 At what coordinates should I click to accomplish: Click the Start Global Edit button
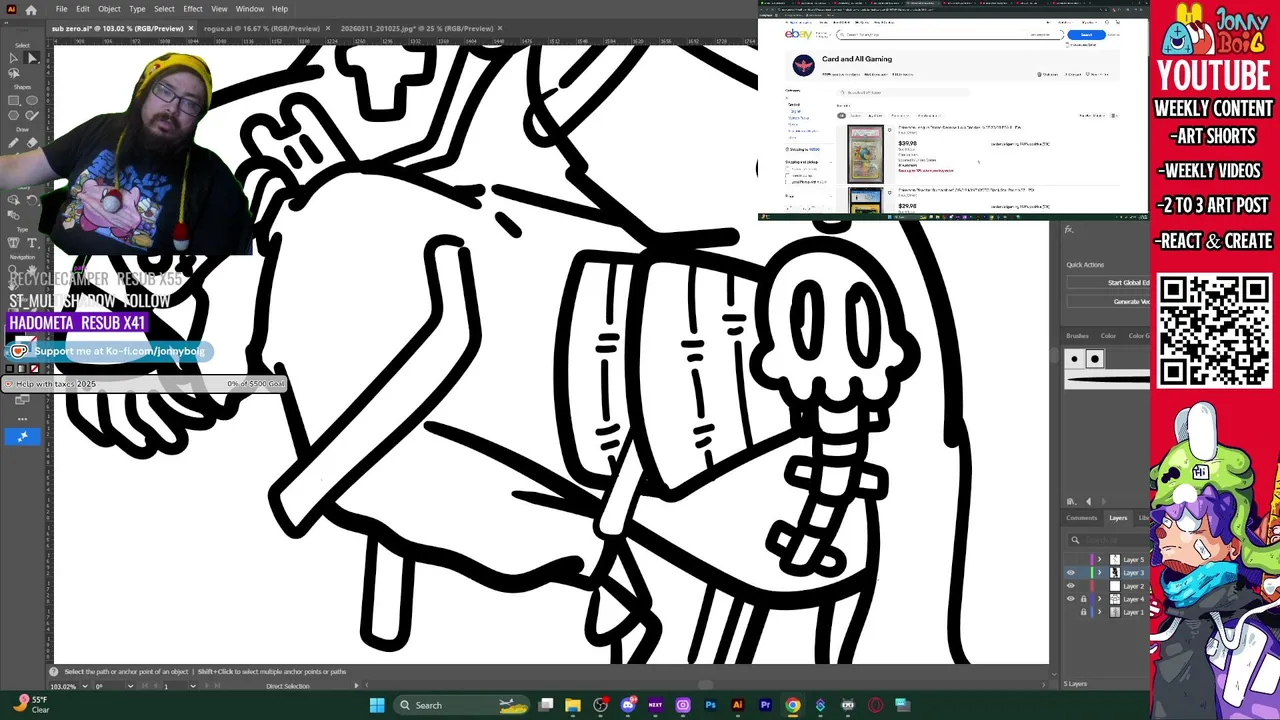click(x=1108, y=283)
